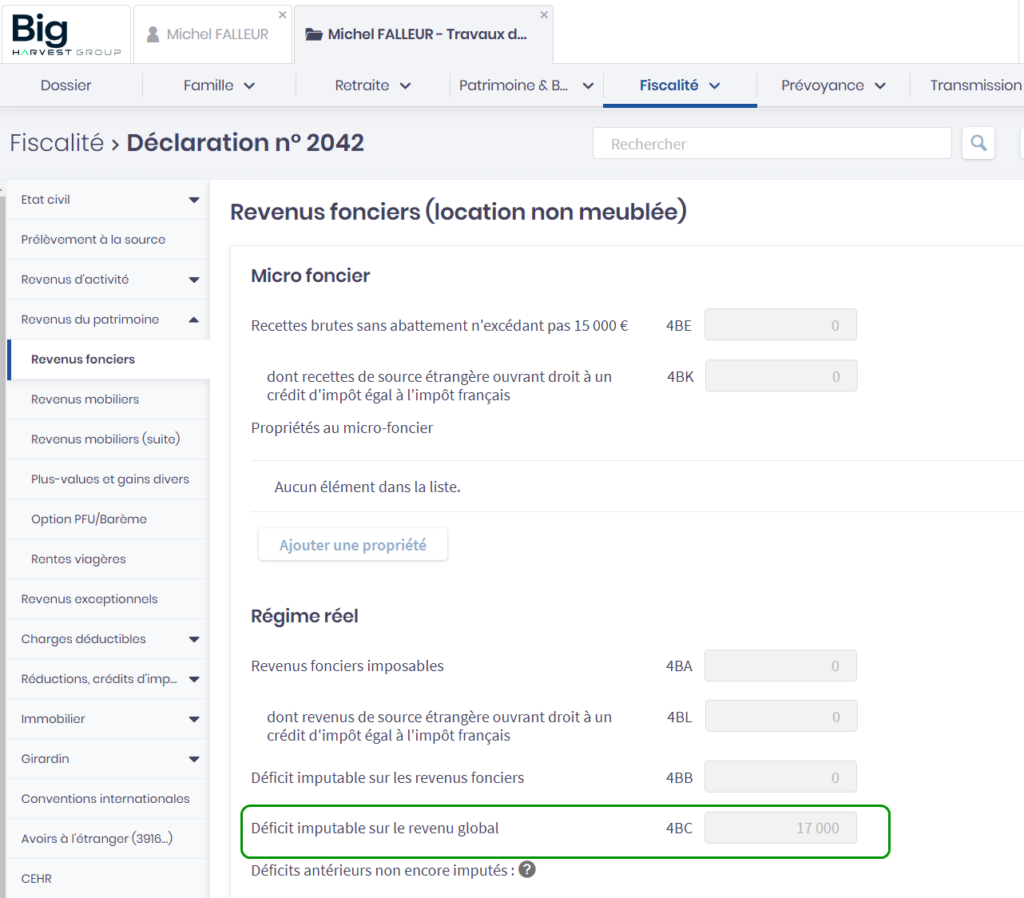Click the 4BC déficit revenu global field
1024x898 pixels.
[x=780, y=828]
